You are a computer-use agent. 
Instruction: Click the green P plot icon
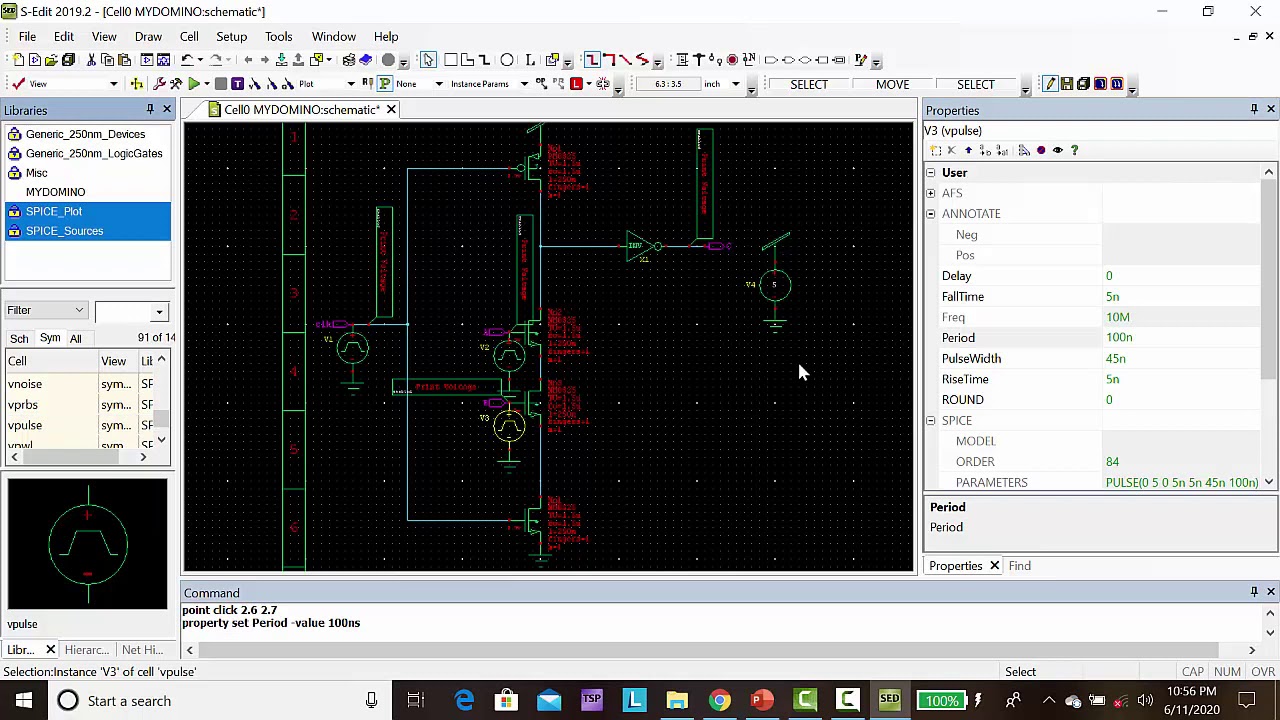(384, 84)
